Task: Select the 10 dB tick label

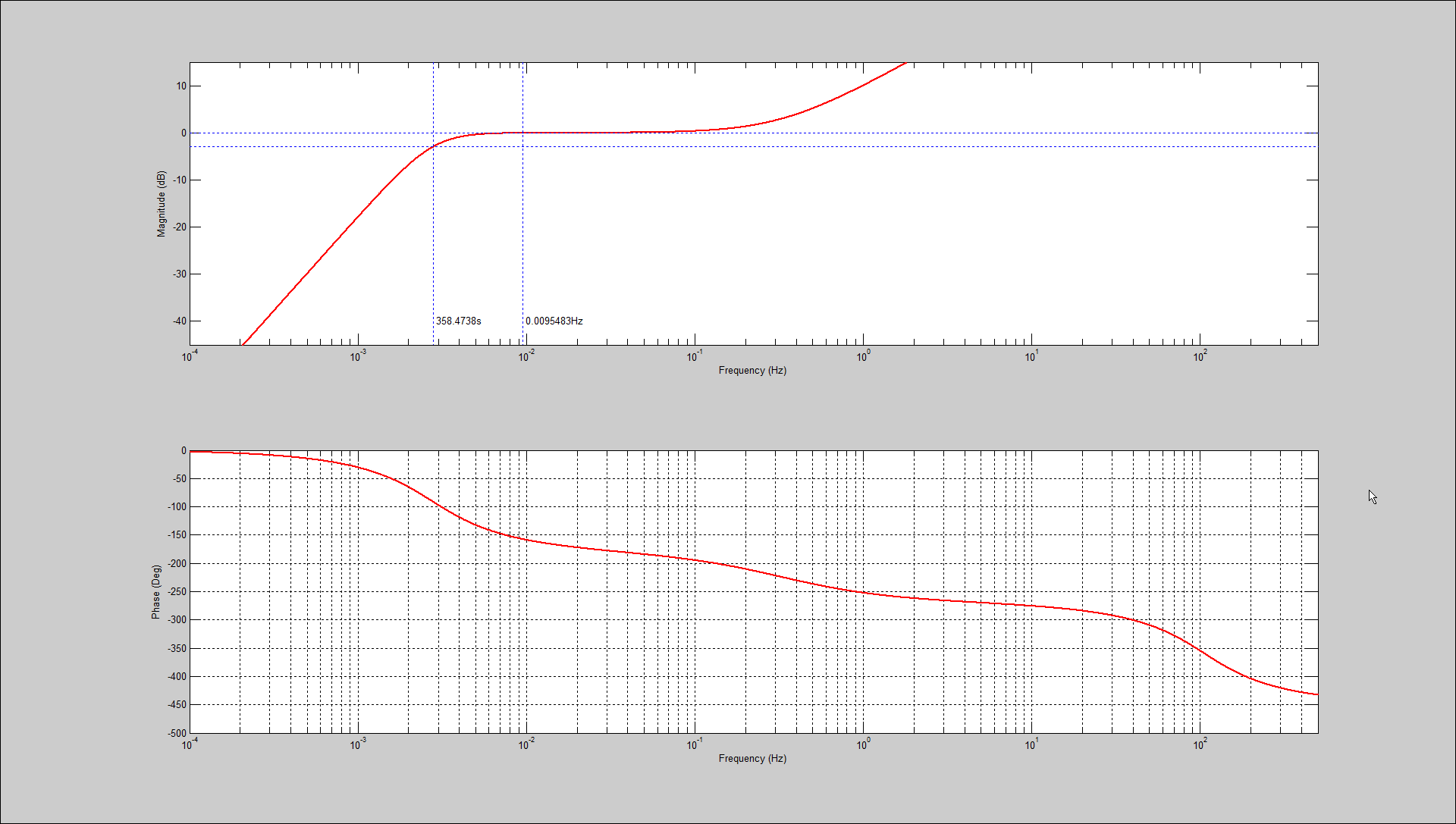Action: 181,86
